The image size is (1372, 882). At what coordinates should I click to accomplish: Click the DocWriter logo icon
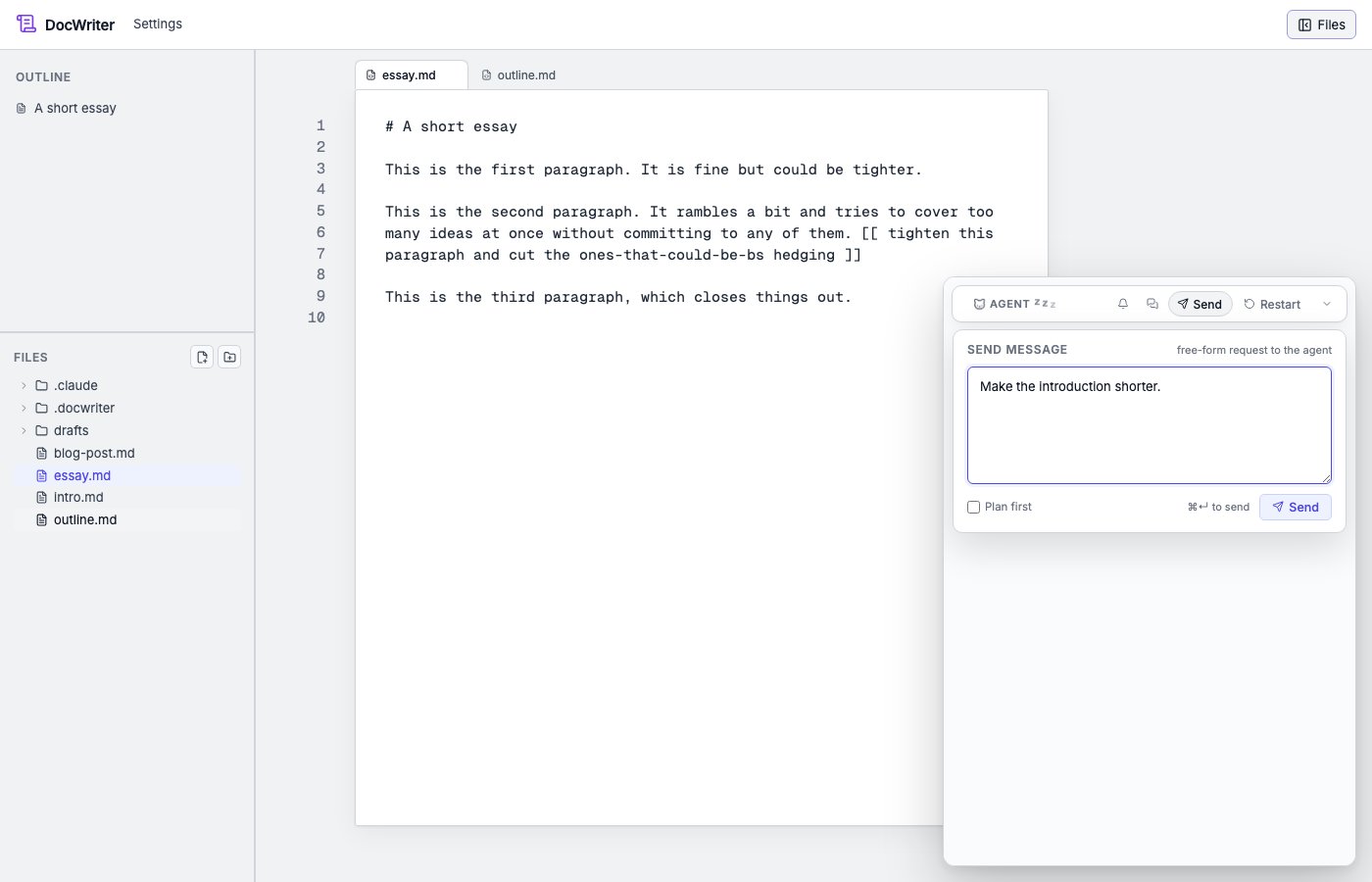pyautogui.click(x=26, y=24)
